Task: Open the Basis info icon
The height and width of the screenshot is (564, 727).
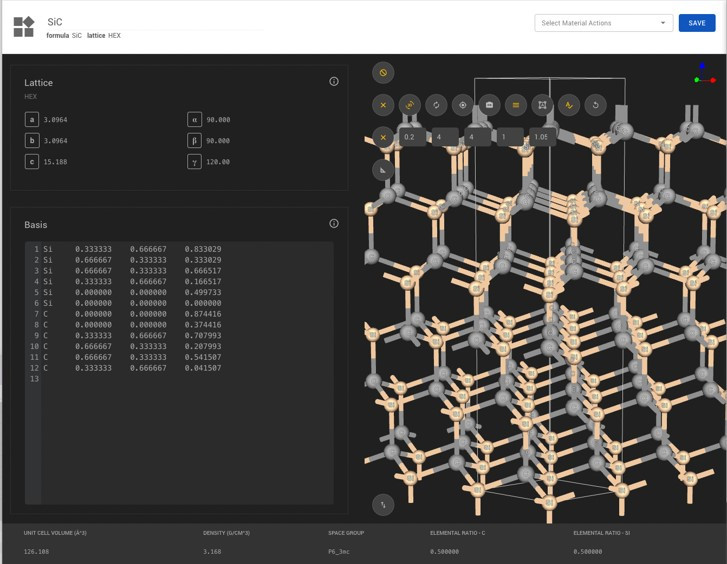Action: 334,224
